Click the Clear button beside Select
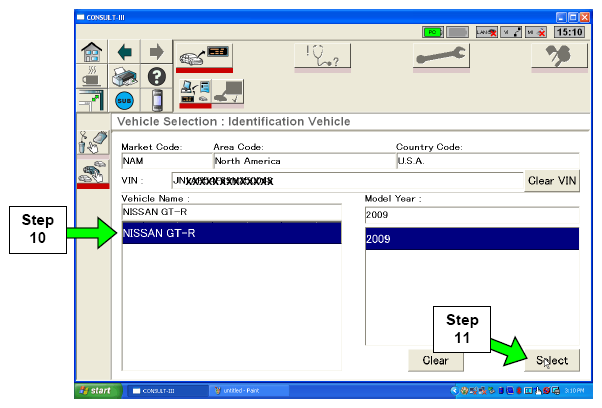 coord(434,360)
